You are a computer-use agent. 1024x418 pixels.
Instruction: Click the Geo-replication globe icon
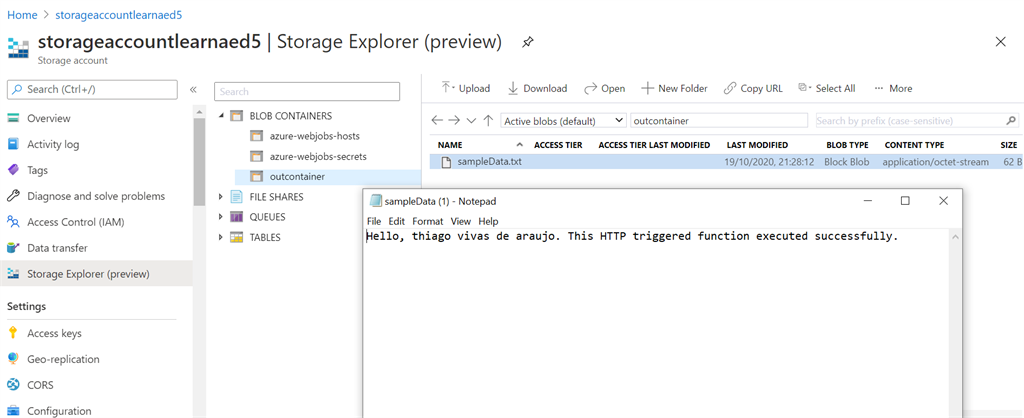[13, 359]
